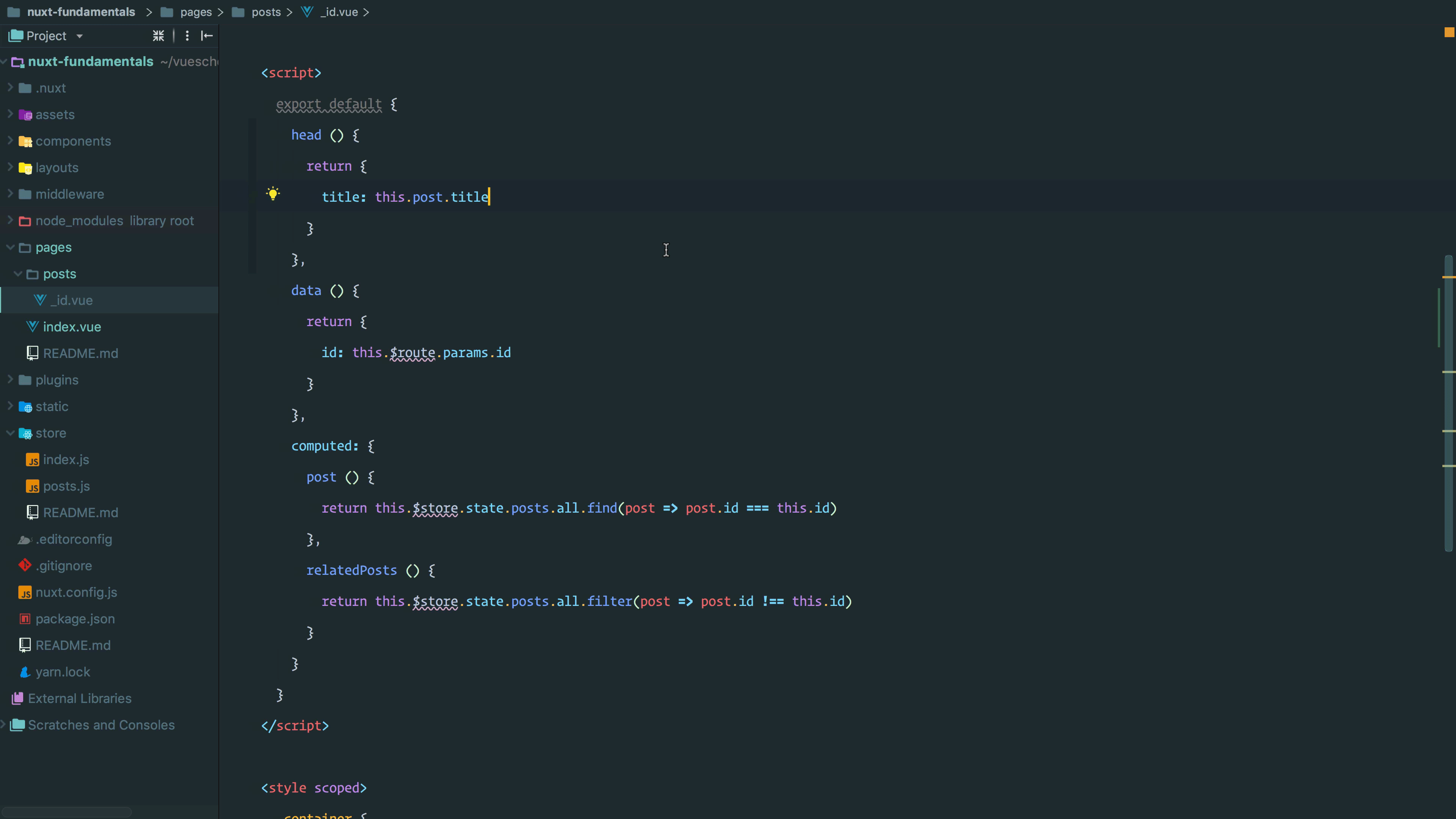Place cursor on 'export default' line
This screenshot has height=819, width=1456.
[x=328, y=104]
